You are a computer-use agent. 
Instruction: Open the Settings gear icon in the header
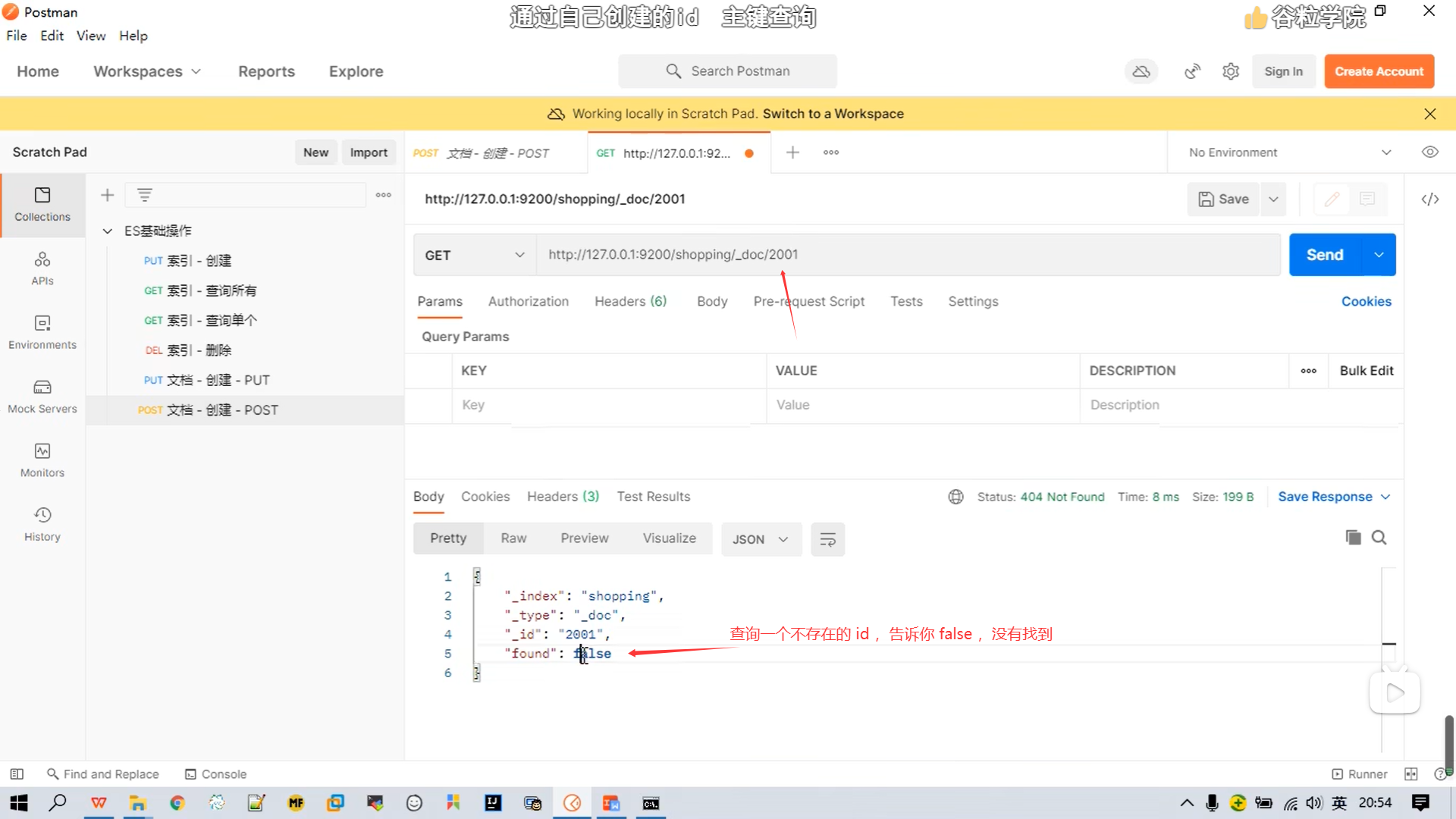pyautogui.click(x=1231, y=71)
